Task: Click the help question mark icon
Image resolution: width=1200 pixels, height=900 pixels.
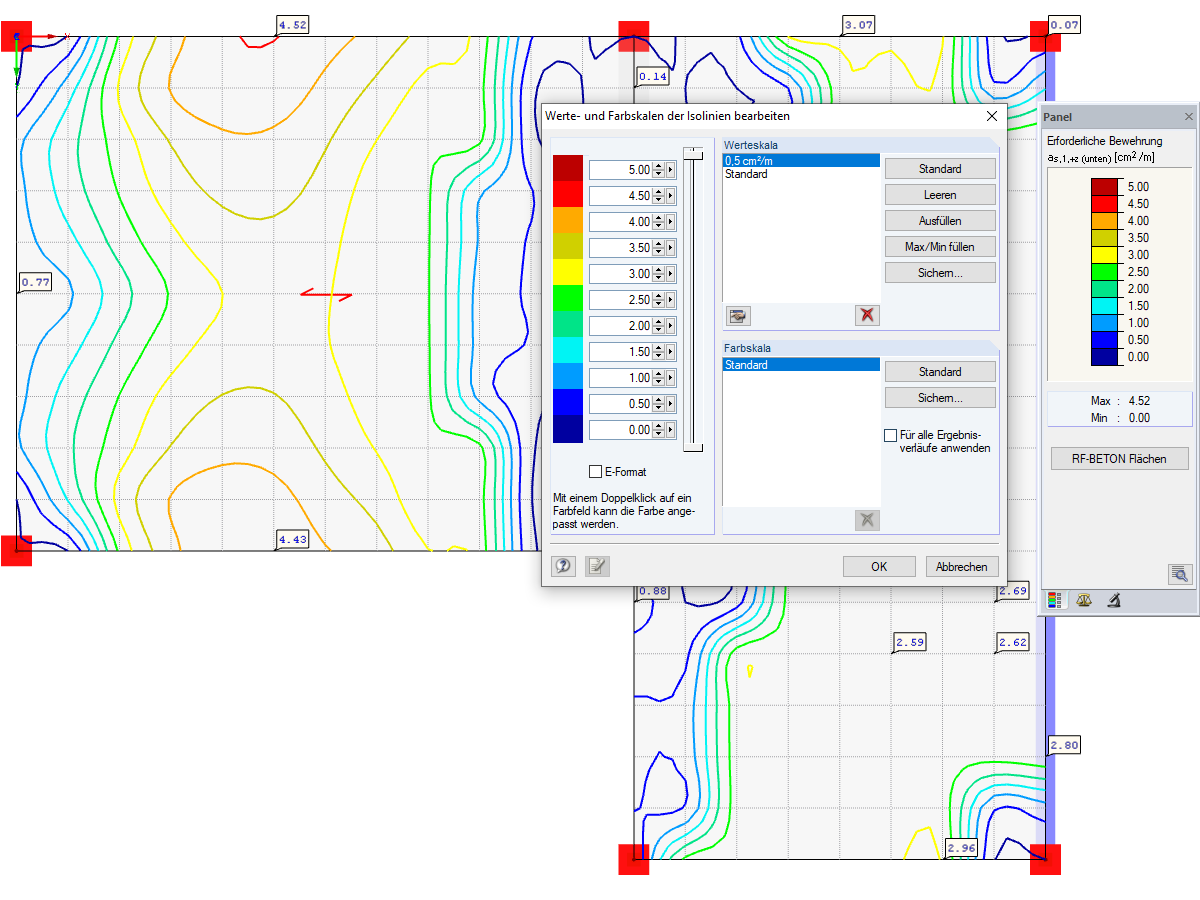Action: click(564, 566)
